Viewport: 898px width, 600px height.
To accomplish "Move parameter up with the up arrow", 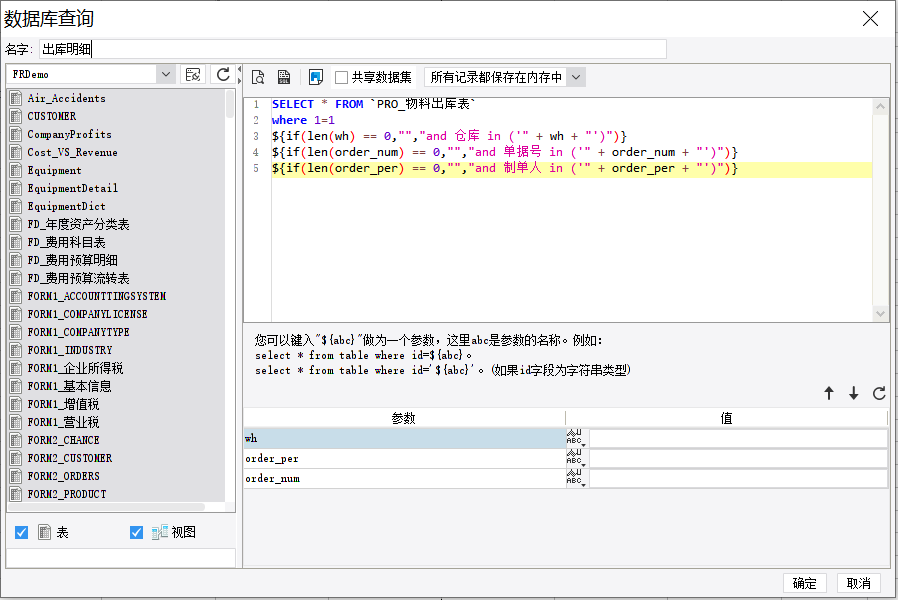I will click(829, 393).
